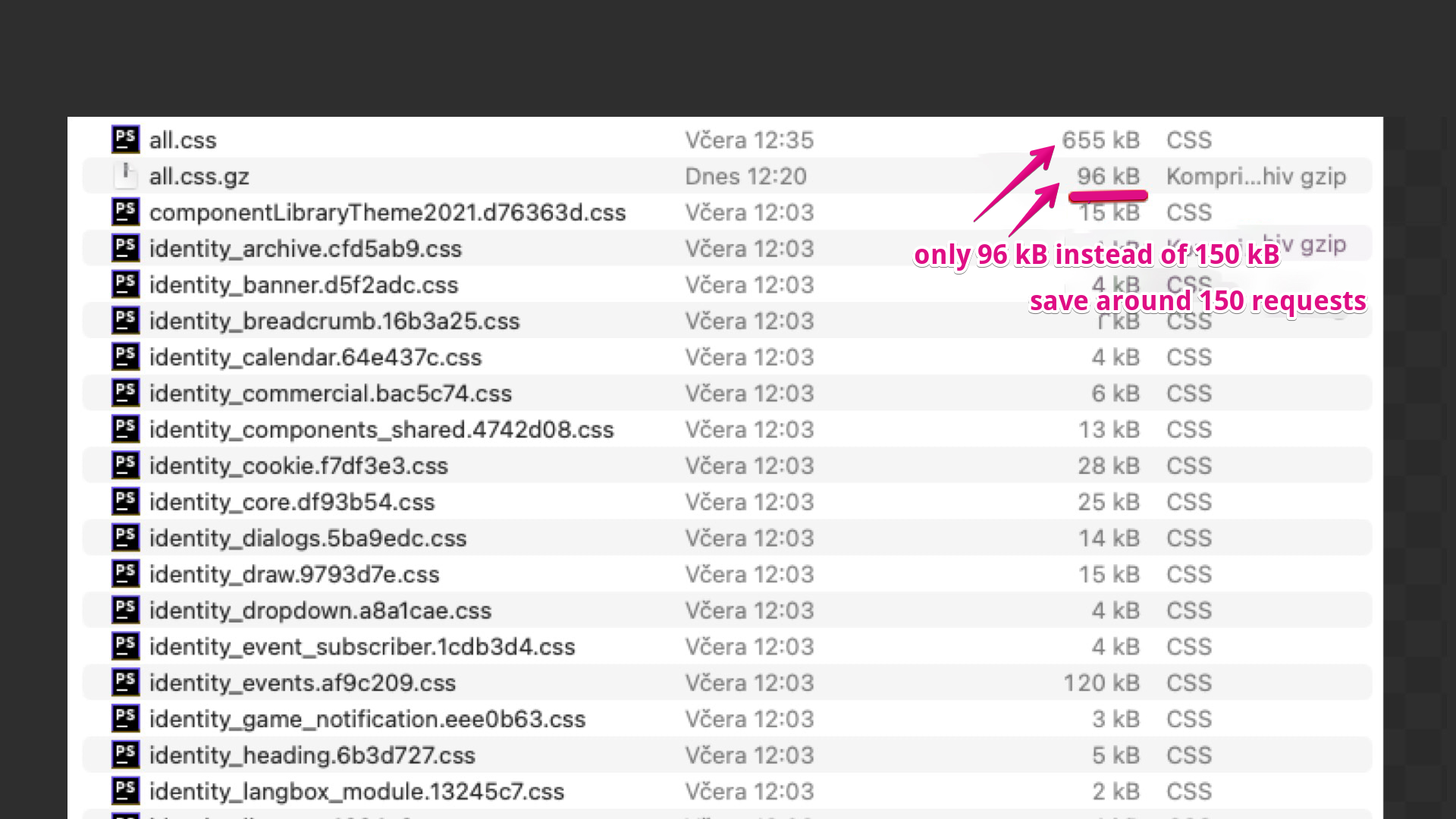The width and height of the screenshot is (1456, 819).
Task: Select the identity_core.df93b54.css file name
Action: pos(291,502)
